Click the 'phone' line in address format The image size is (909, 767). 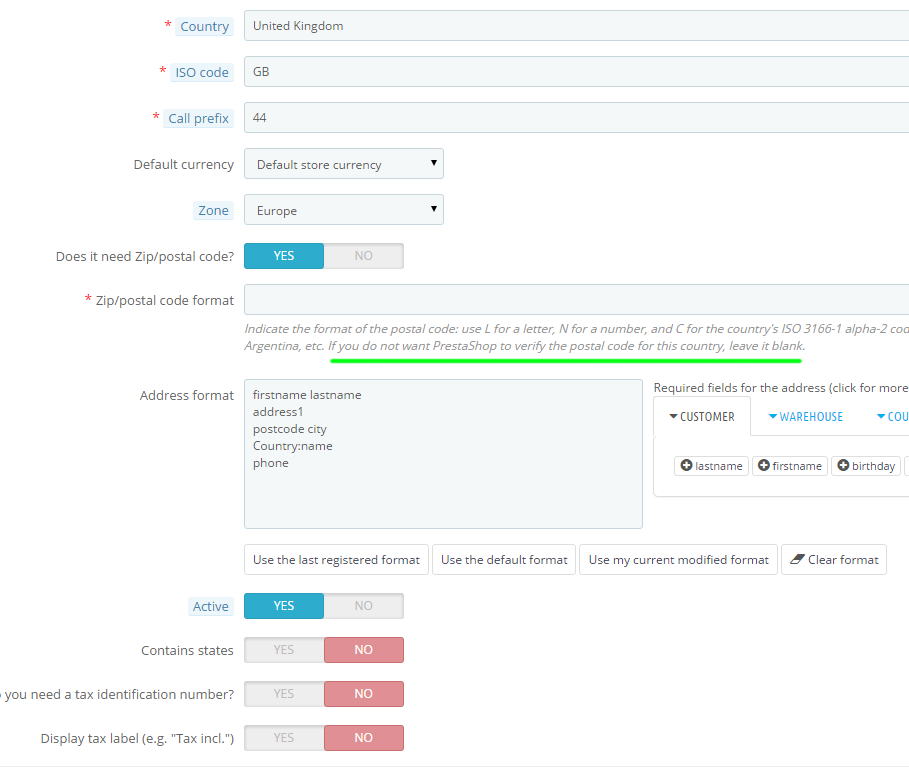(x=271, y=463)
